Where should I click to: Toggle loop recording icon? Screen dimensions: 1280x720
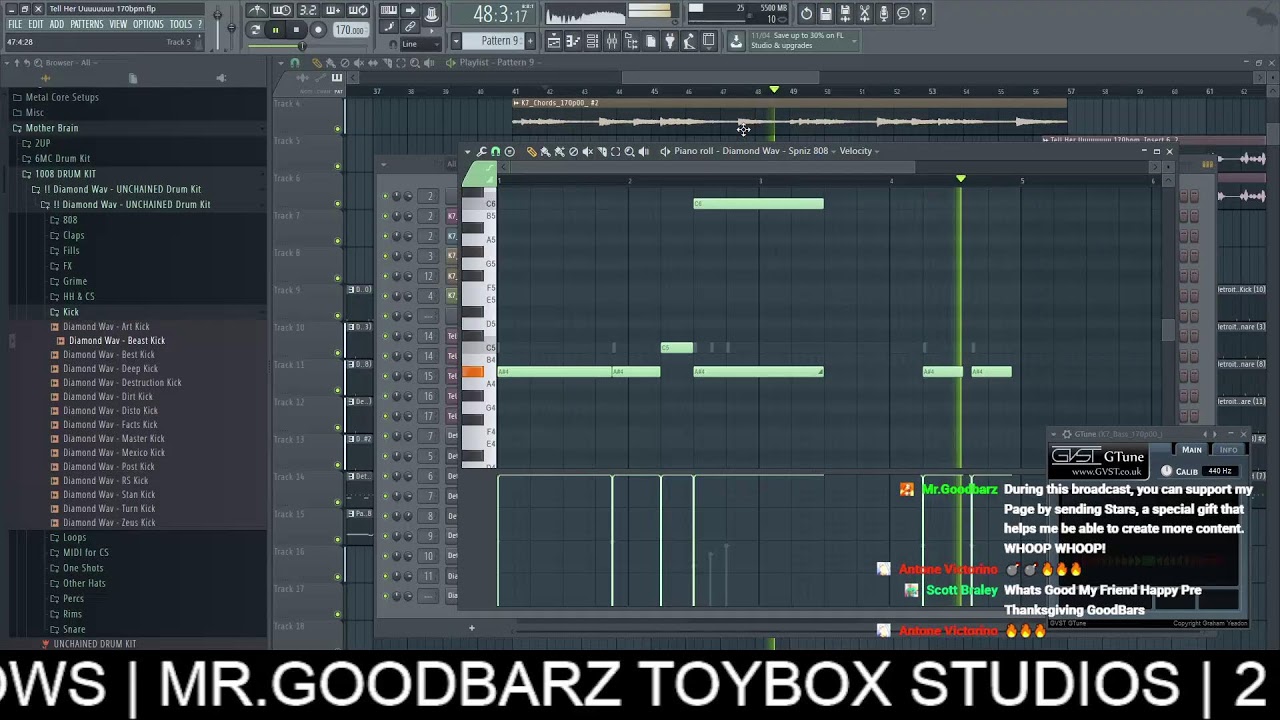click(358, 10)
